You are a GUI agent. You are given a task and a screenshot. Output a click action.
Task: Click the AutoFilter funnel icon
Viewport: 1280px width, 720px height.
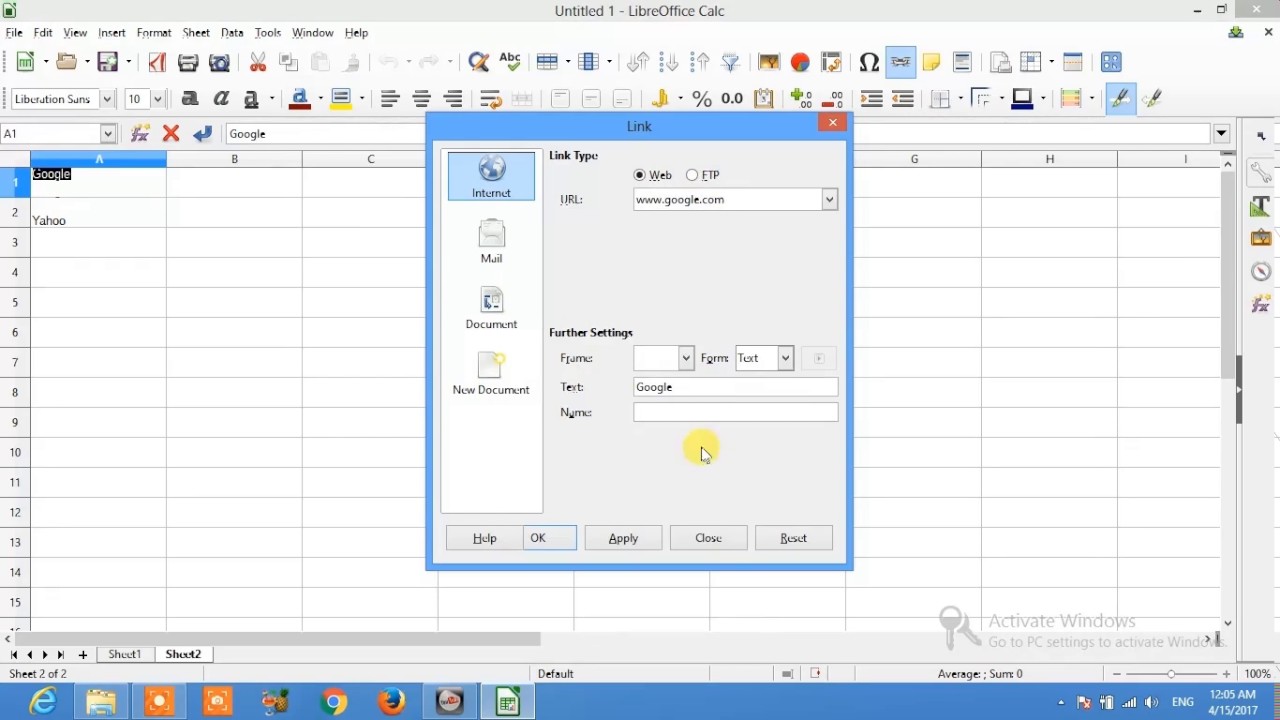coord(731,62)
